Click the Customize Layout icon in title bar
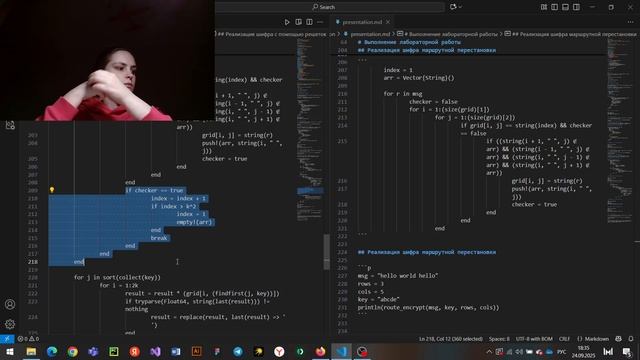The image size is (640, 360). click(544, 7)
